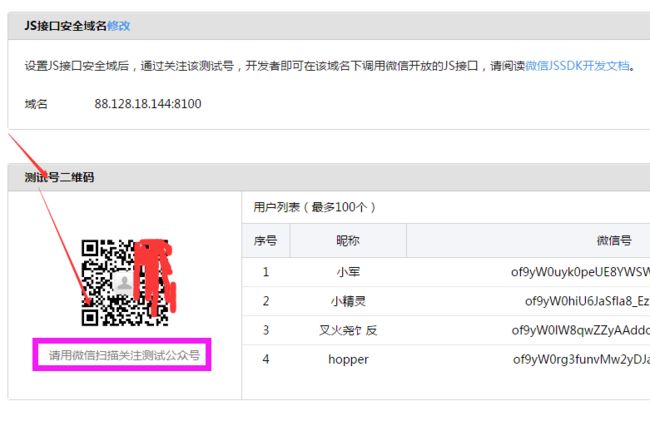This screenshot has height=426, width=650.
Task: Click the WeChat ID starting of9yW0hiU6JaSfla8_Ez
Action: tap(587, 301)
